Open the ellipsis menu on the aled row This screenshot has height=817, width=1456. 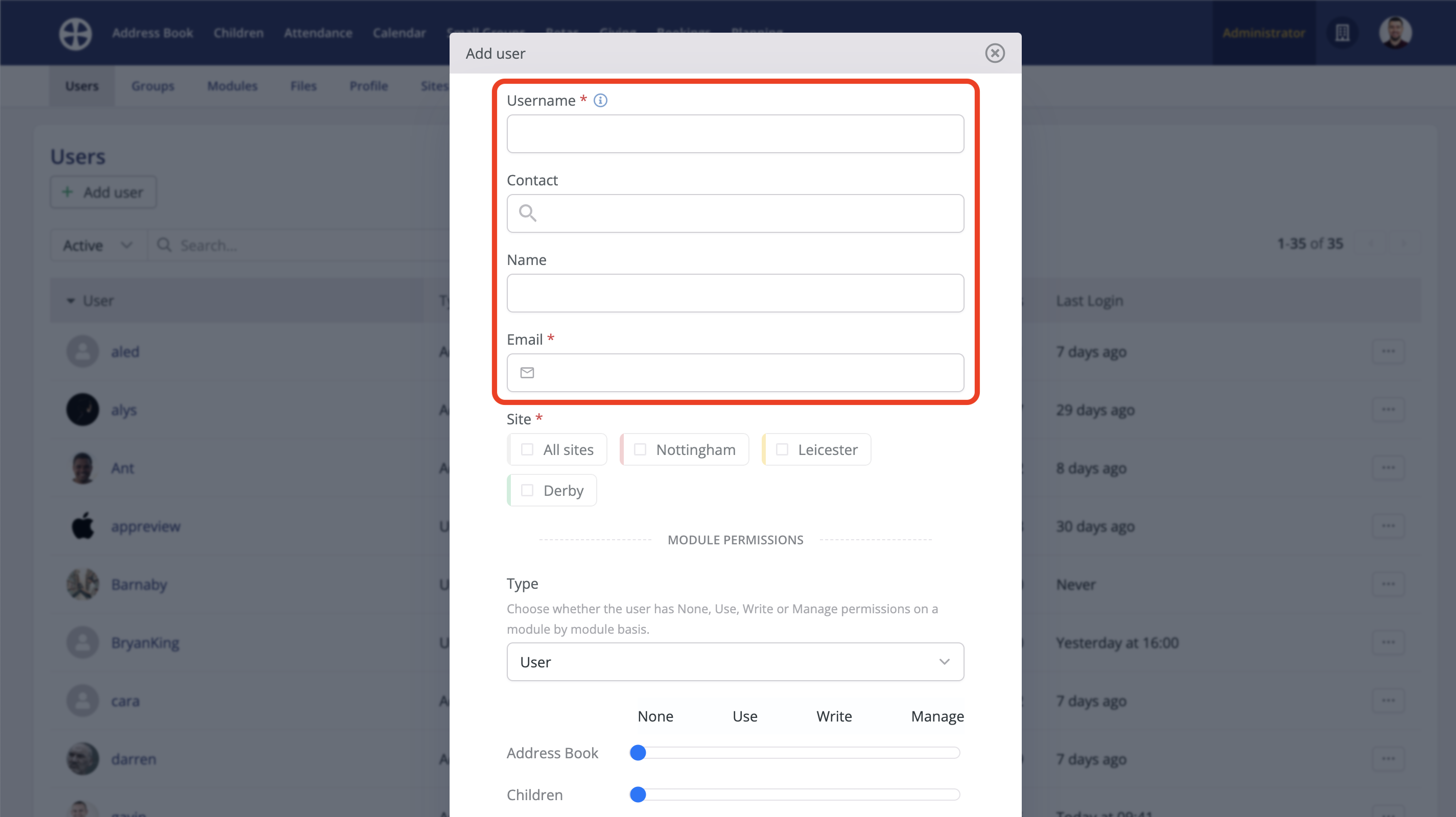(x=1389, y=351)
